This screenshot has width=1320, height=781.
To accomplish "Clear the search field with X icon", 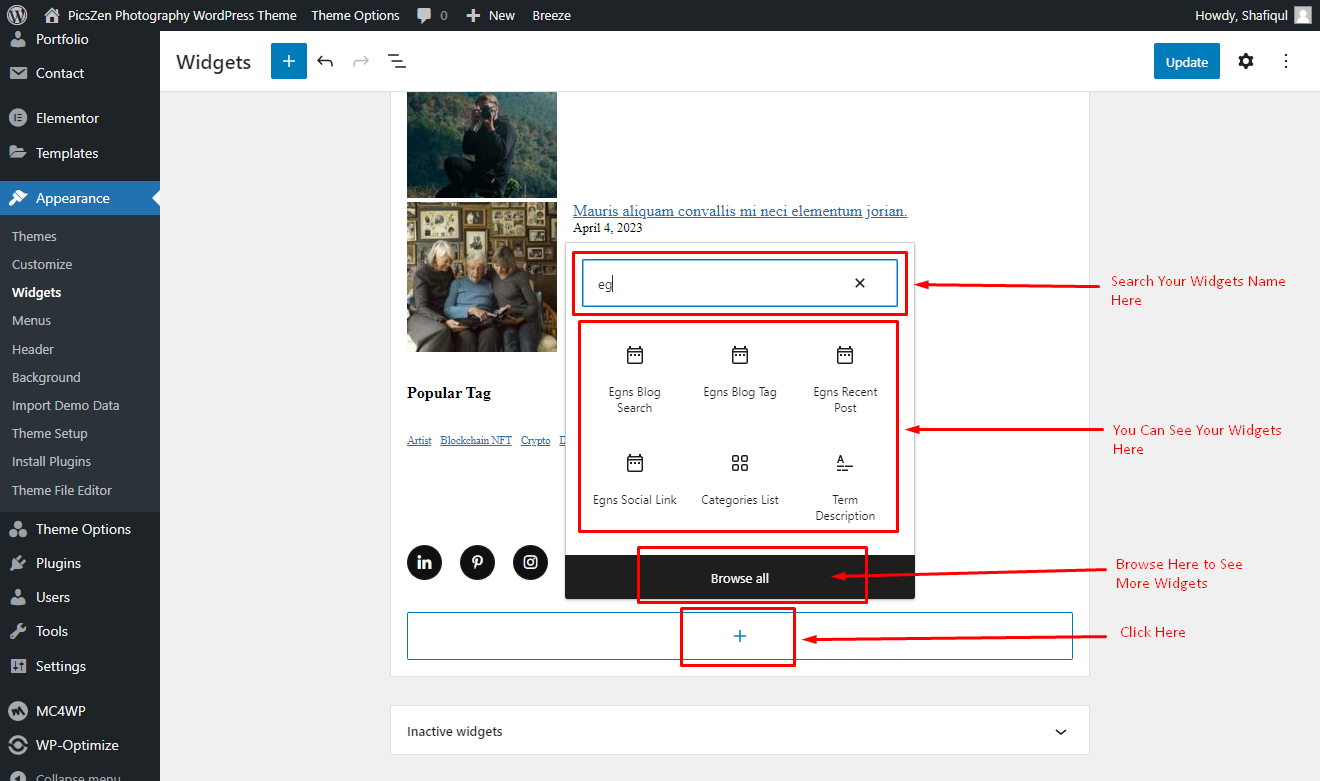I will click(x=860, y=283).
